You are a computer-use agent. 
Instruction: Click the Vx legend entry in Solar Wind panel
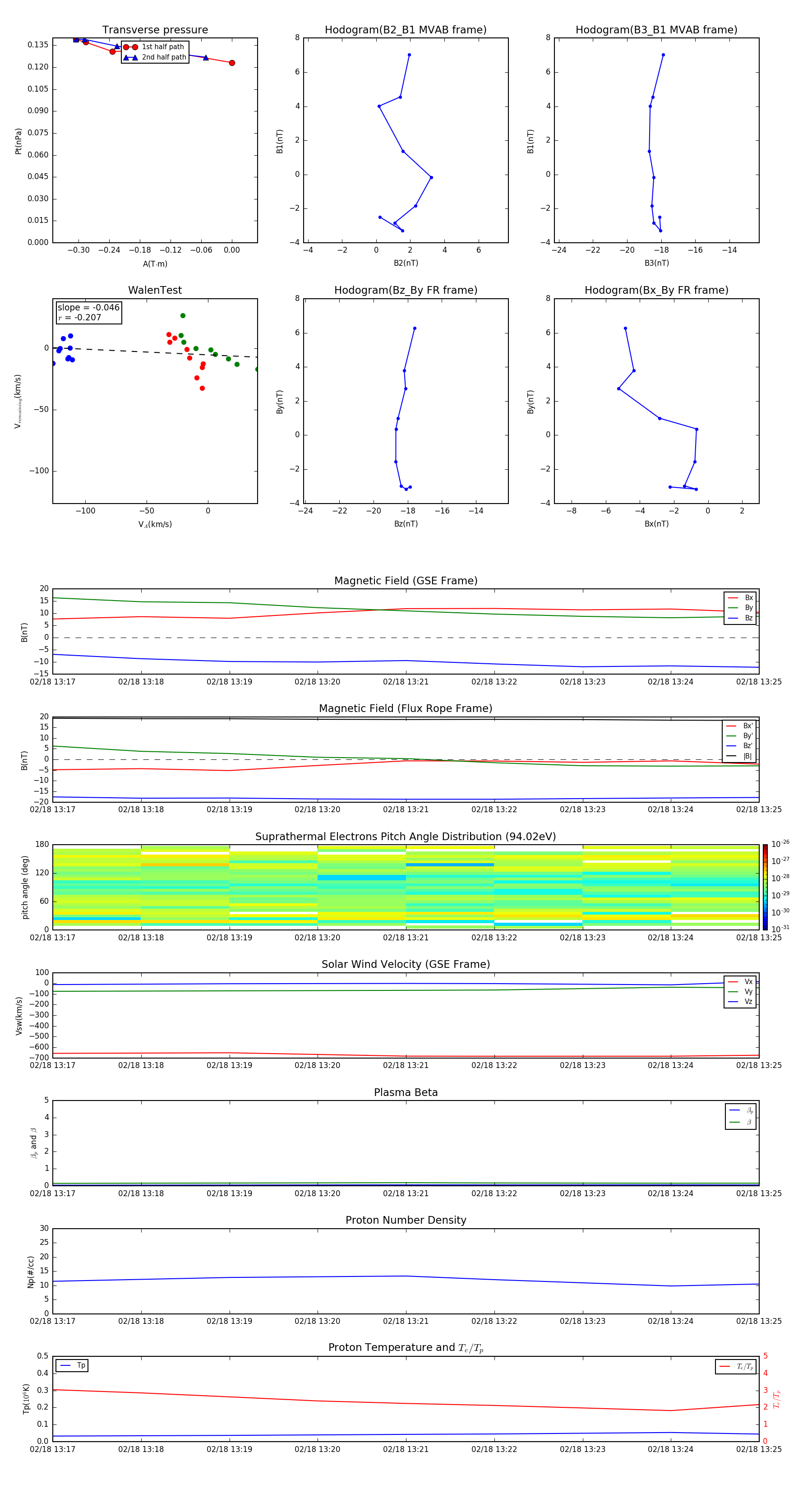pyautogui.click(x=740, y=981)
